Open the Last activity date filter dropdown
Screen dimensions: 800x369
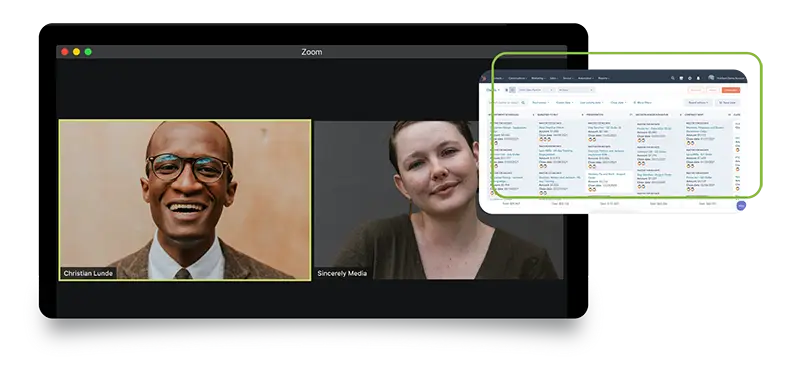point(592,103)
